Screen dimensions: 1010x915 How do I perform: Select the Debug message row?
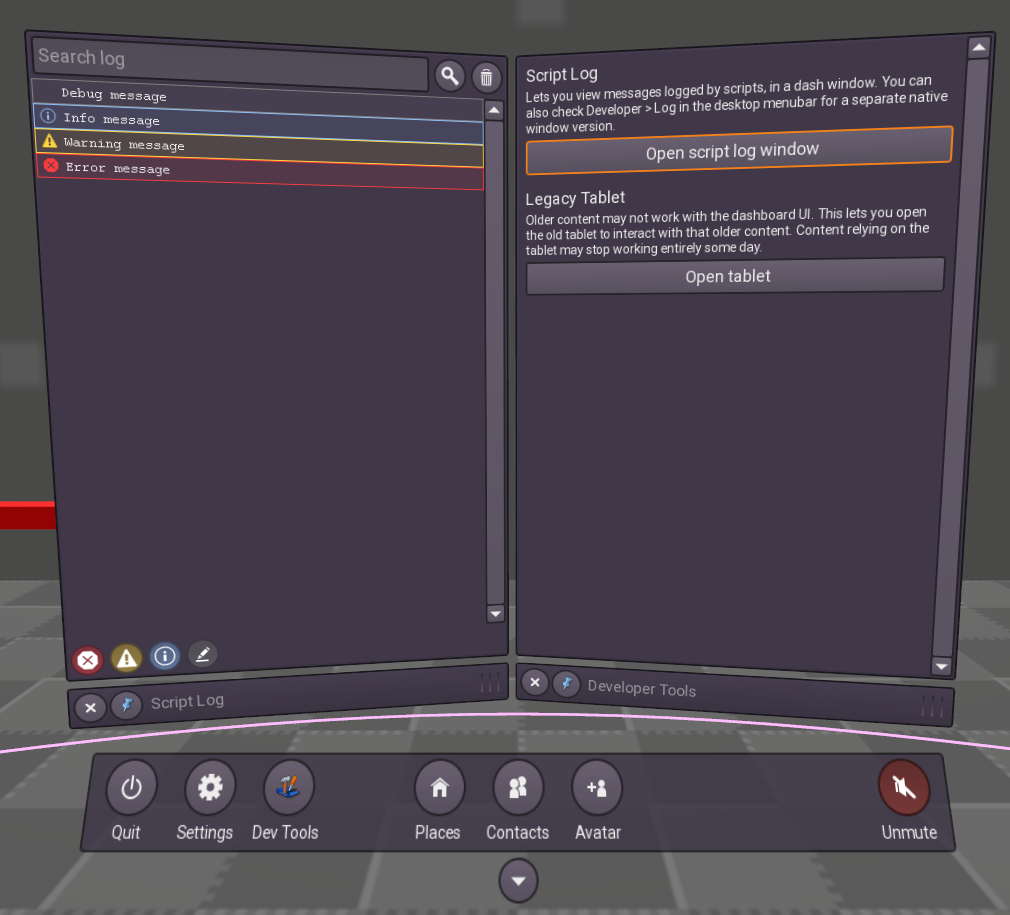click(x=258, y=97)
